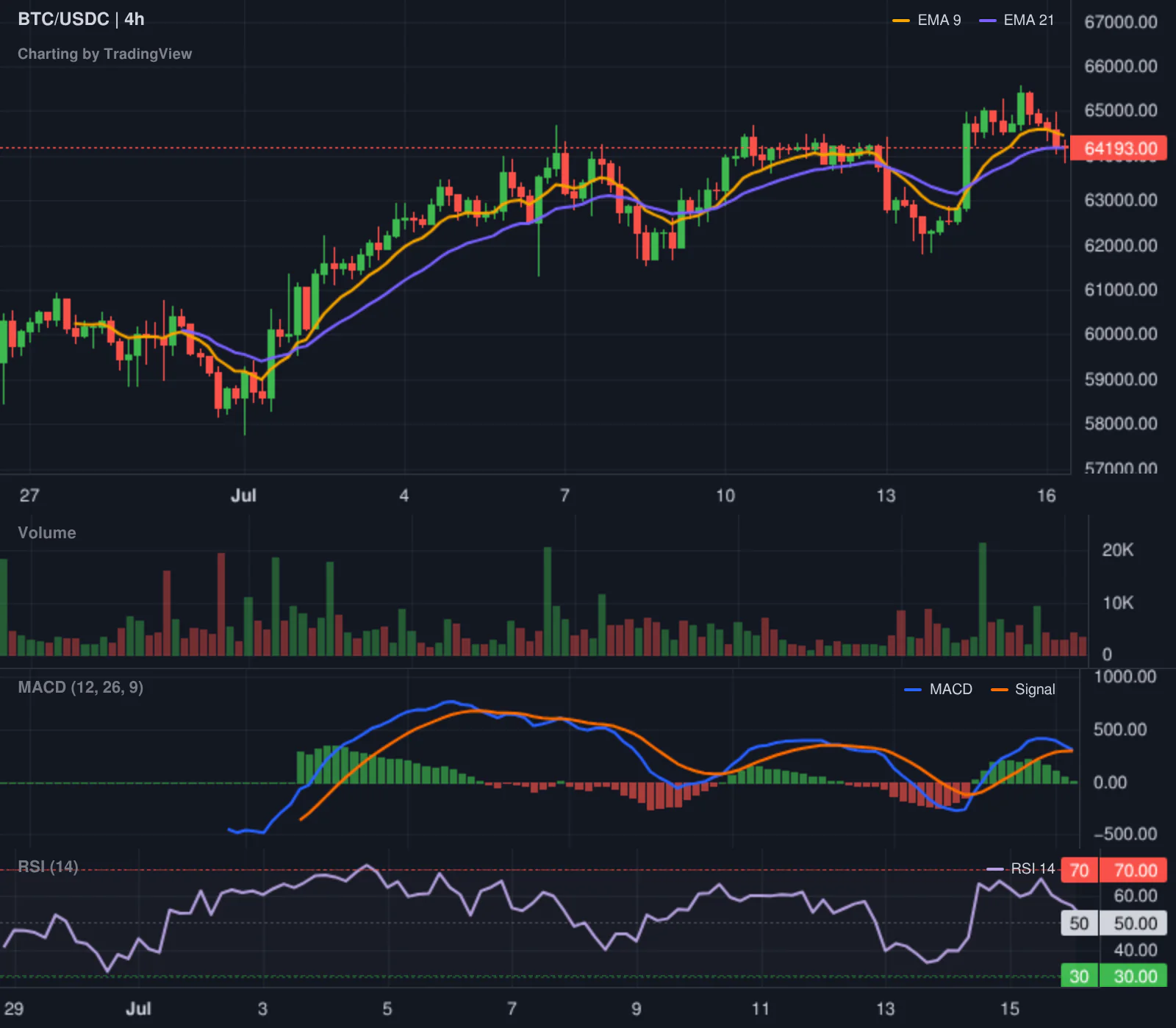Click the 60000.00 price axis label
1176x1028 pixels.
[1121, 334]
